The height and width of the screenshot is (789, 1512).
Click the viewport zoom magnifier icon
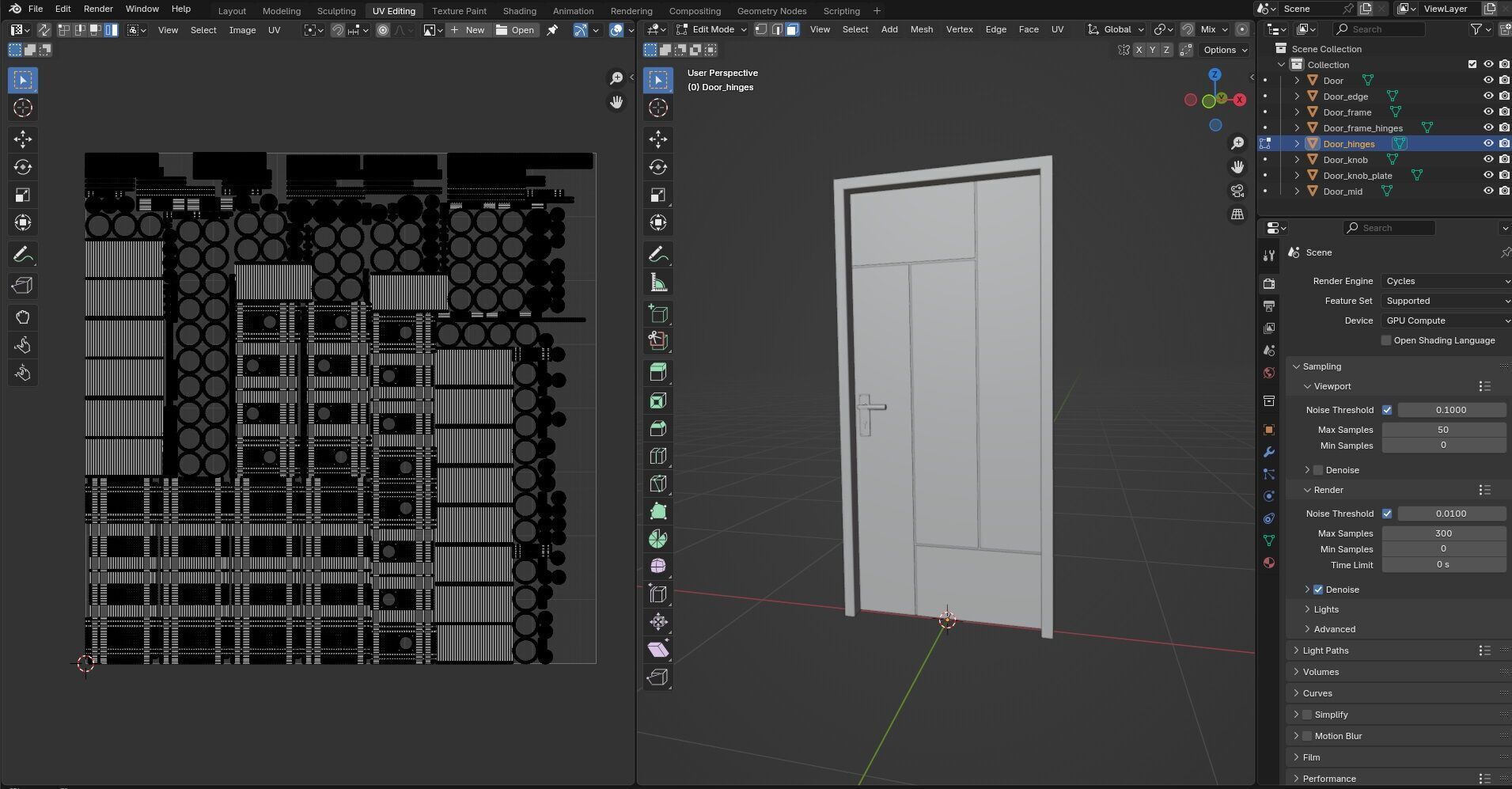point(1237,143)
